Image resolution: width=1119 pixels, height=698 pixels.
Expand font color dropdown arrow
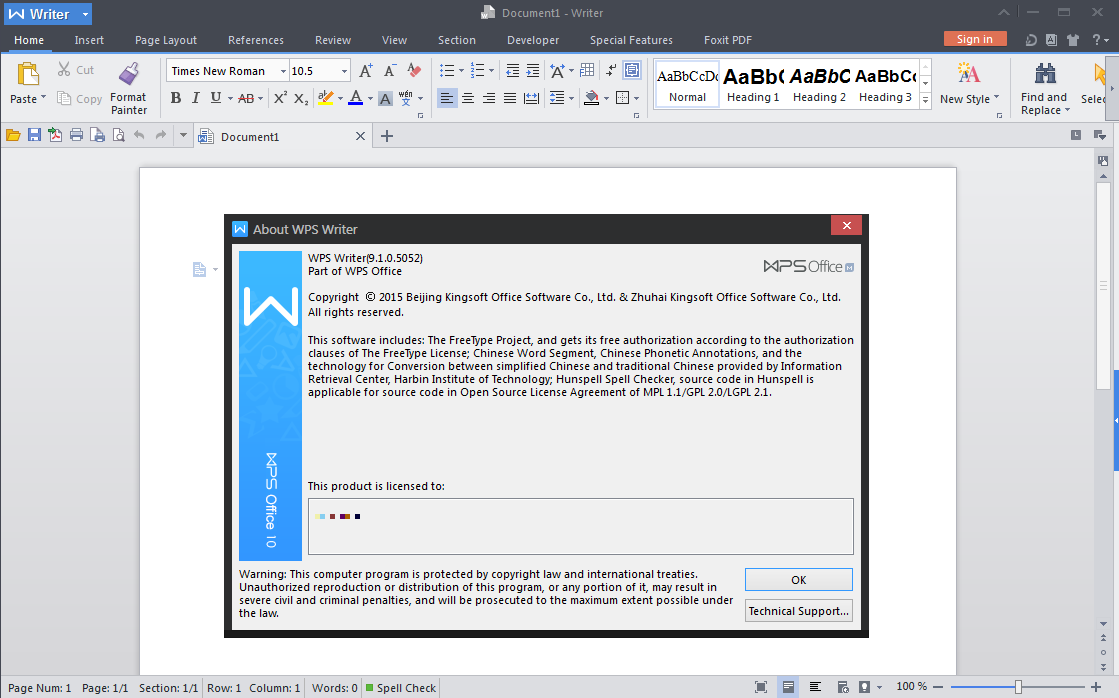point(370,98)
